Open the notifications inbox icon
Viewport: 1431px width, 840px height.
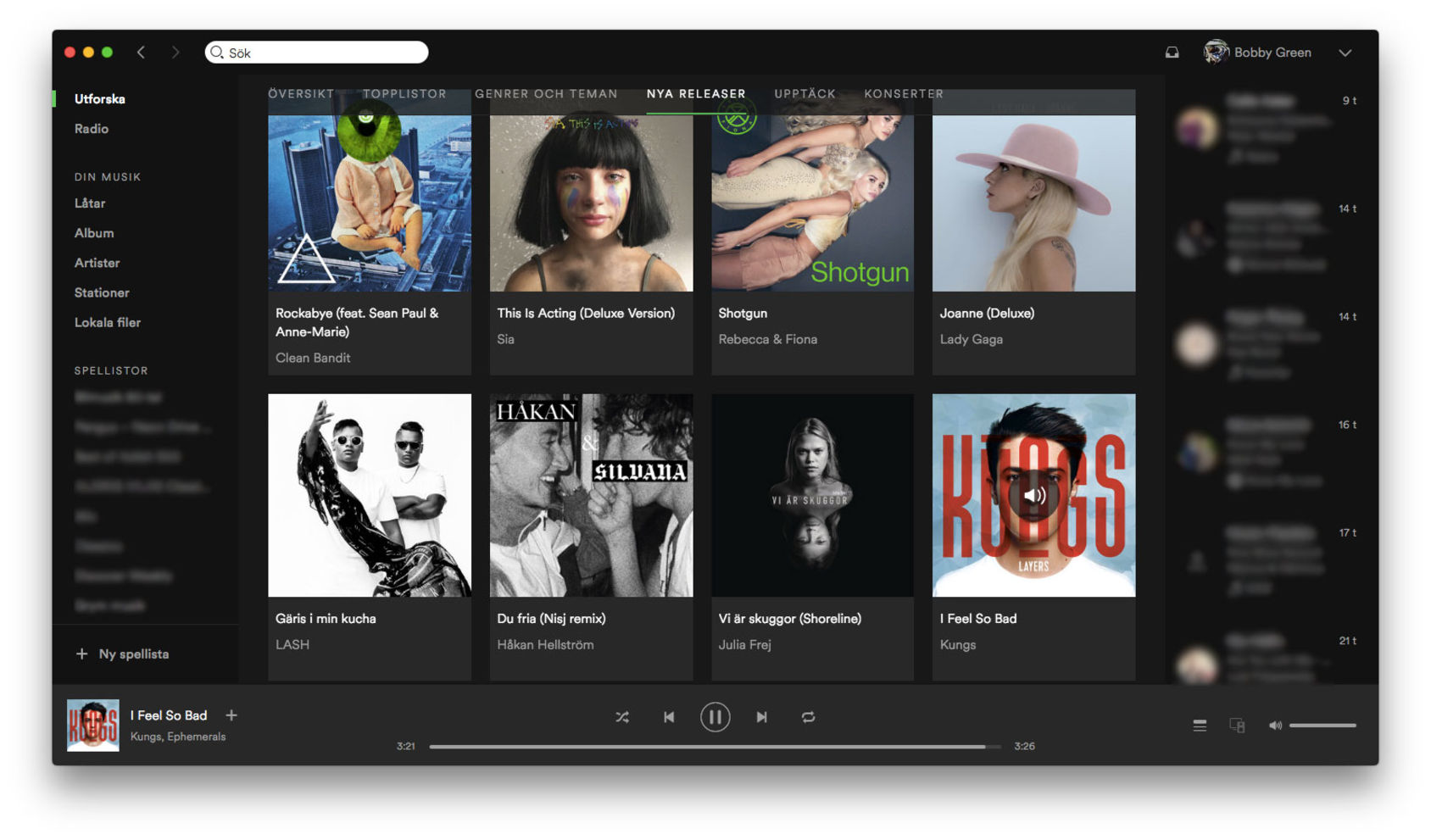(1172, 53)
